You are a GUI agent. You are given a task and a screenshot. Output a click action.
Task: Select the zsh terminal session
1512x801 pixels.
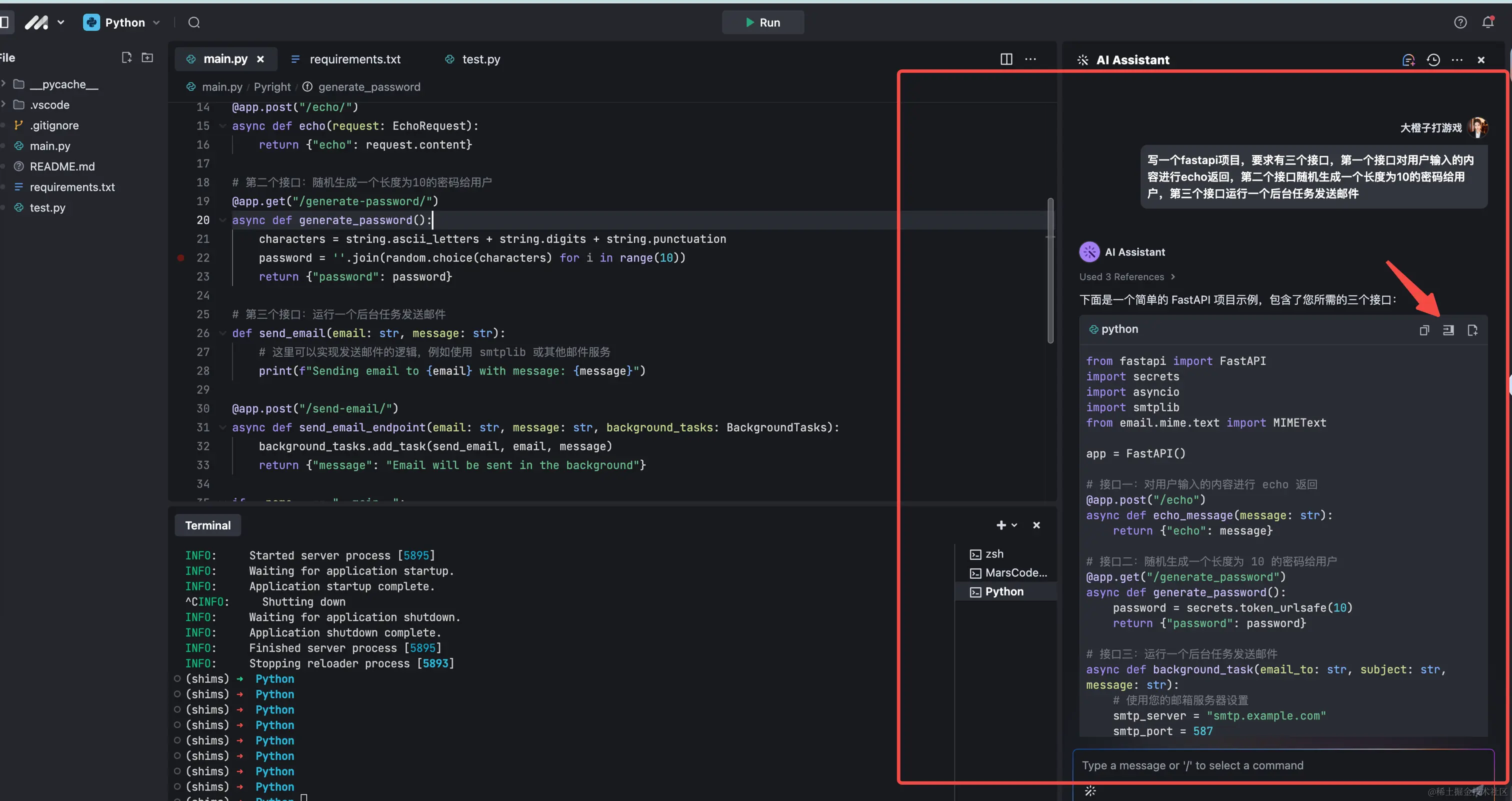[1006, 554]
